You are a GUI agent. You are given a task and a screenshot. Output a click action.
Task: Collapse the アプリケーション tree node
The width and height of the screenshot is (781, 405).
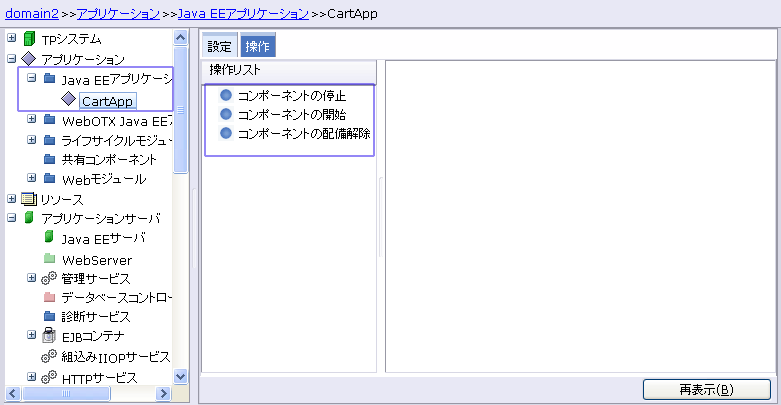12,59
